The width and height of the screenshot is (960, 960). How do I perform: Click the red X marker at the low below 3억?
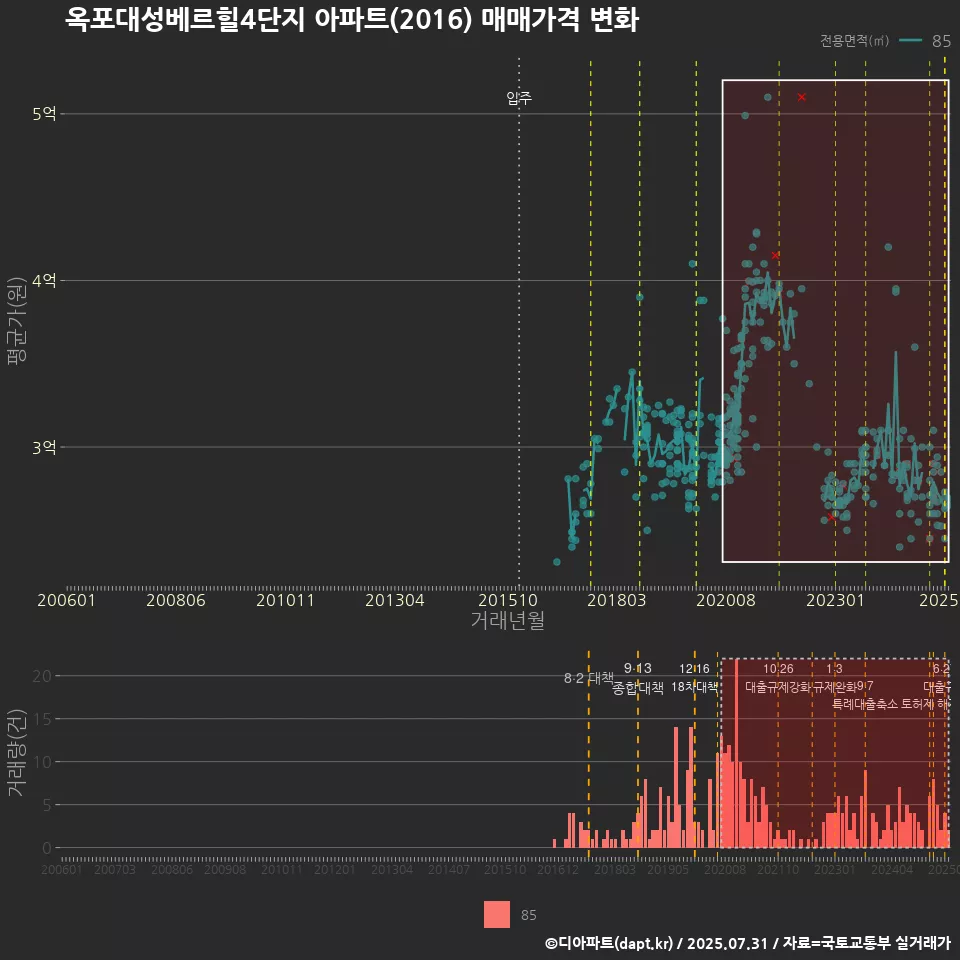831,517
